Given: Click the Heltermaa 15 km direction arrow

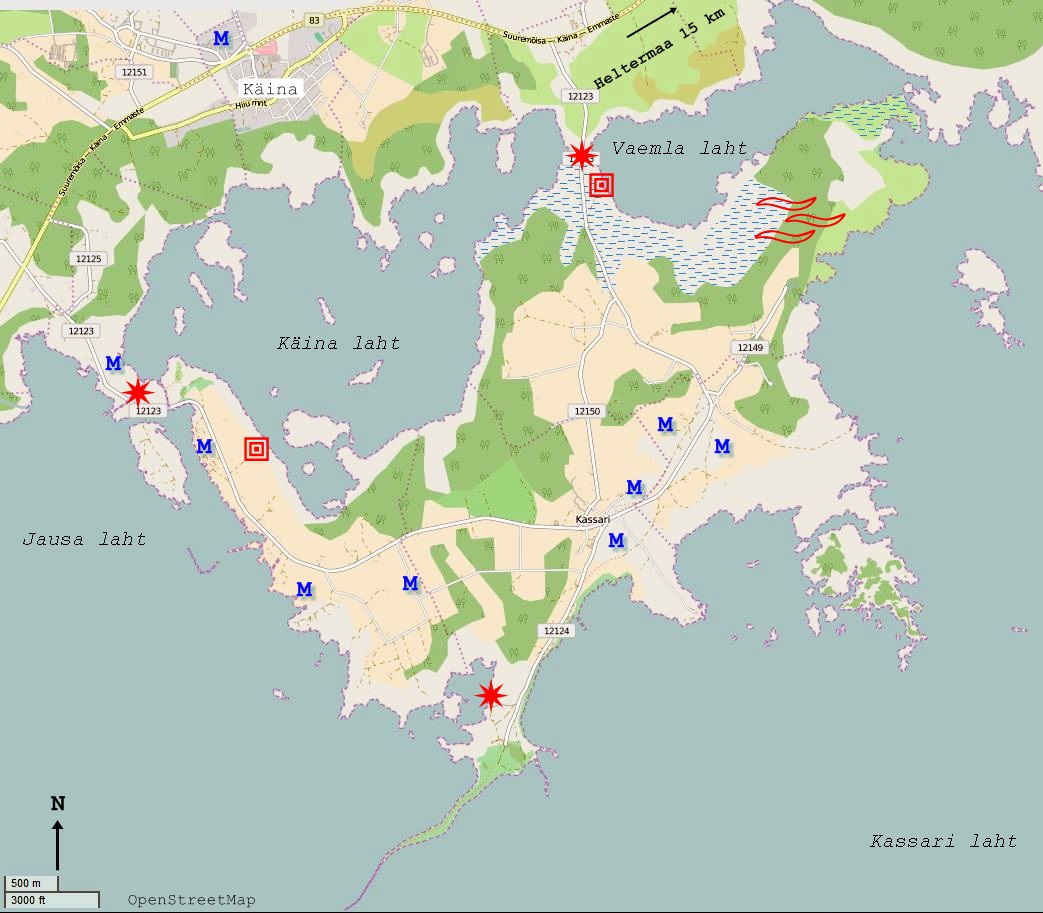Looking at the screenshot, I should pyautogui.click(x=652, y=24).
